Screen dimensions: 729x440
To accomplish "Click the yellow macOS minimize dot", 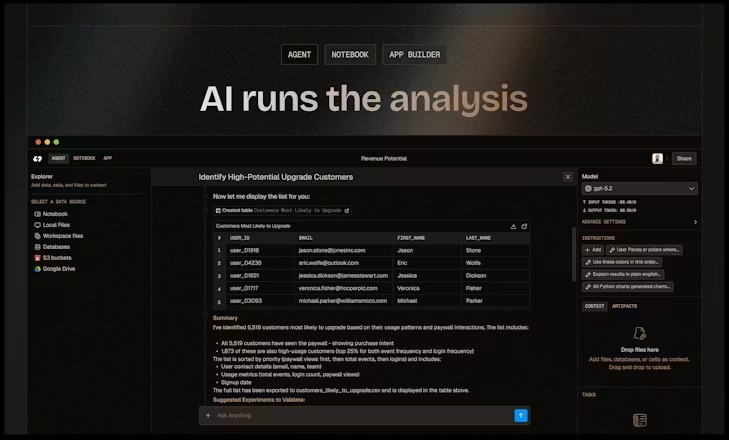I will tap(47, 142).
